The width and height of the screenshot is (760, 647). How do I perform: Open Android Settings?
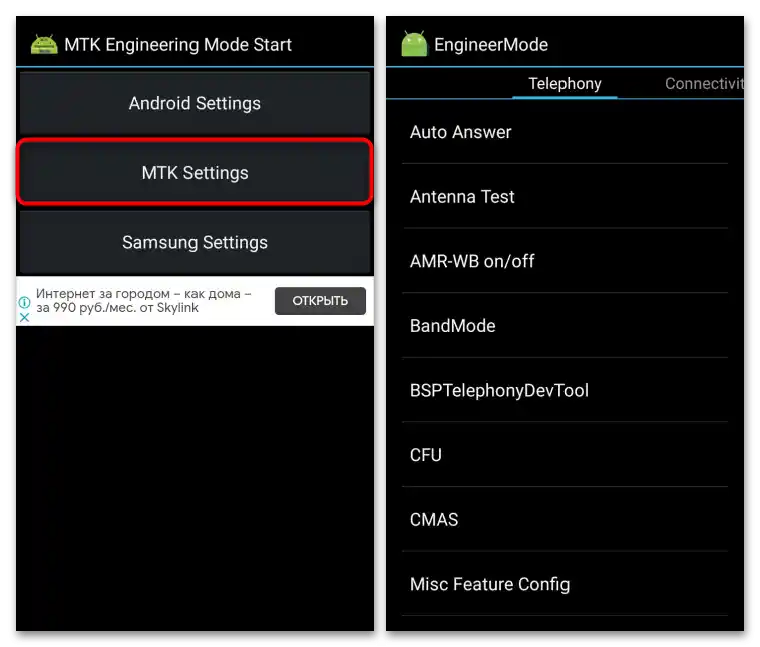click(x=195, y=103)
